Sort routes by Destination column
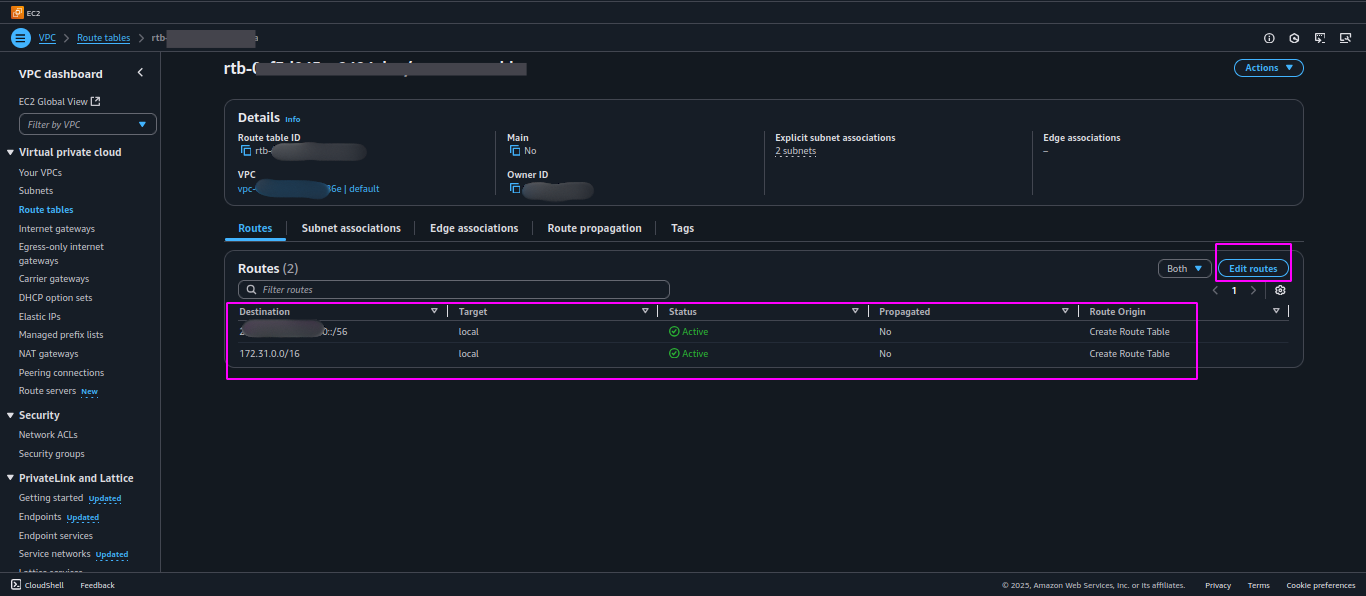 pos(265,312)
